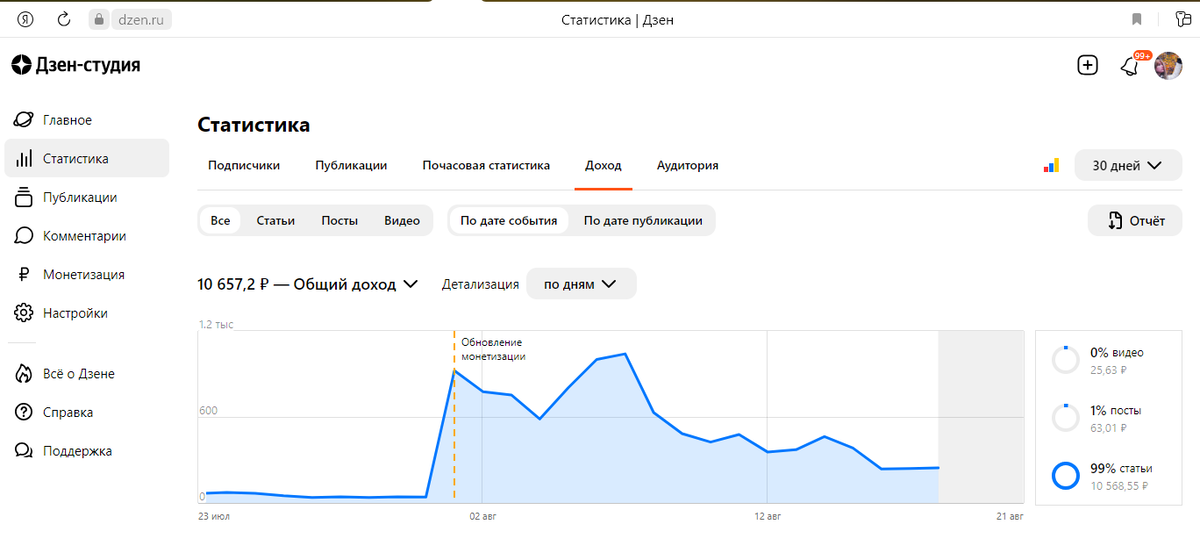Switch to the Аудитория tab
Screen dimensions: 1200x553
pyautogui.click(x=687, y=166)
